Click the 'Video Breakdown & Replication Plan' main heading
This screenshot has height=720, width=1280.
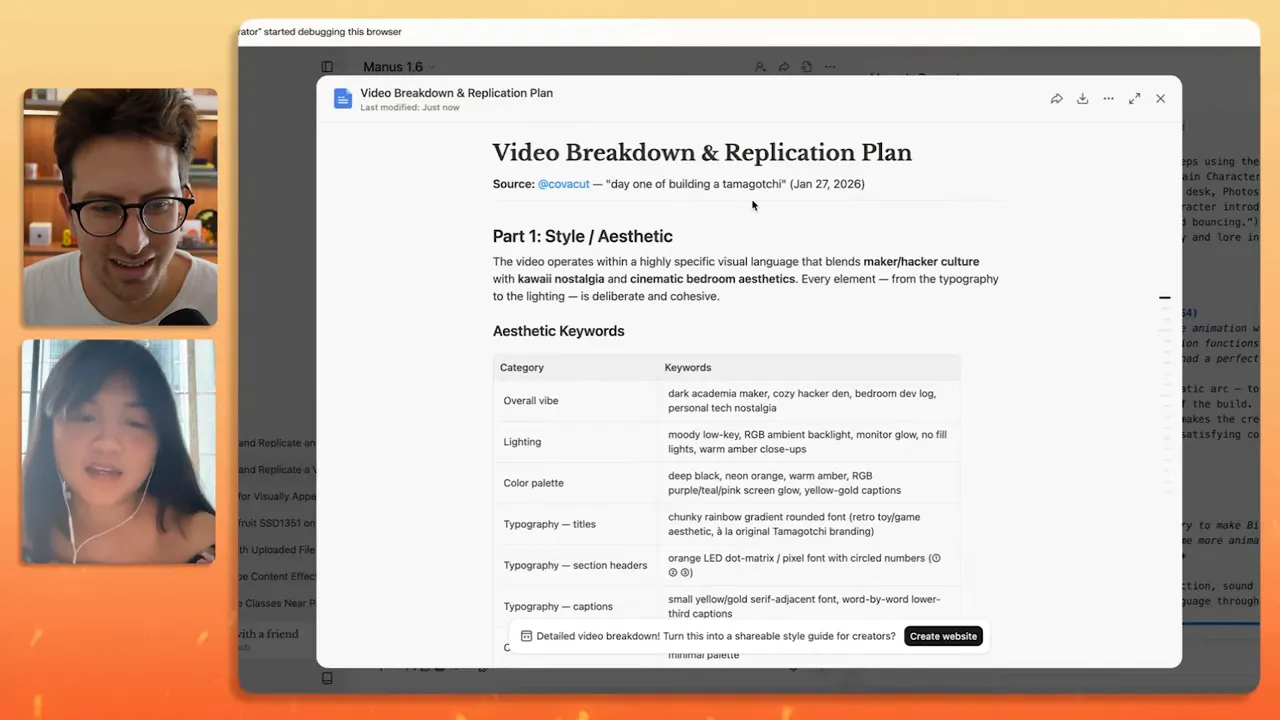(x=702, y=153)
